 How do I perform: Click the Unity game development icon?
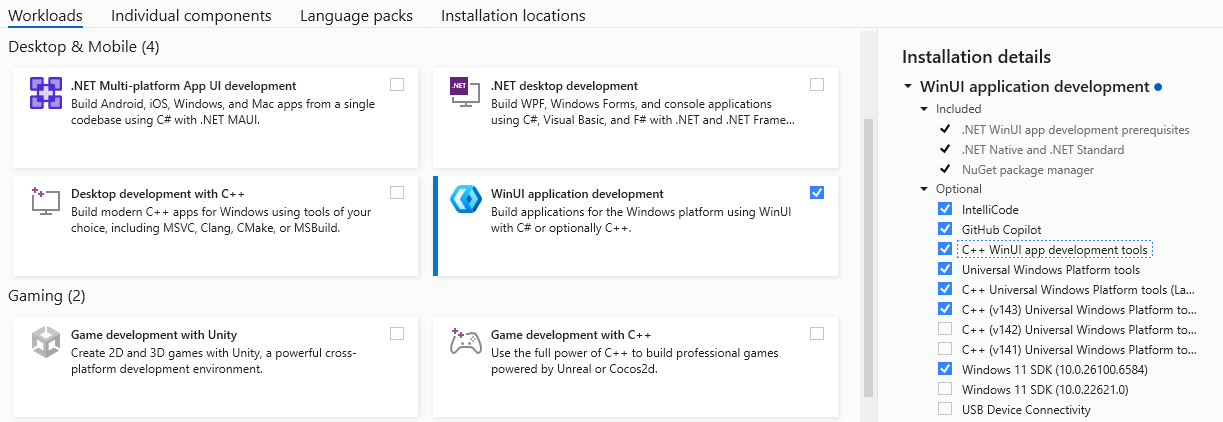pyautogui.click(x=46, y=342)
